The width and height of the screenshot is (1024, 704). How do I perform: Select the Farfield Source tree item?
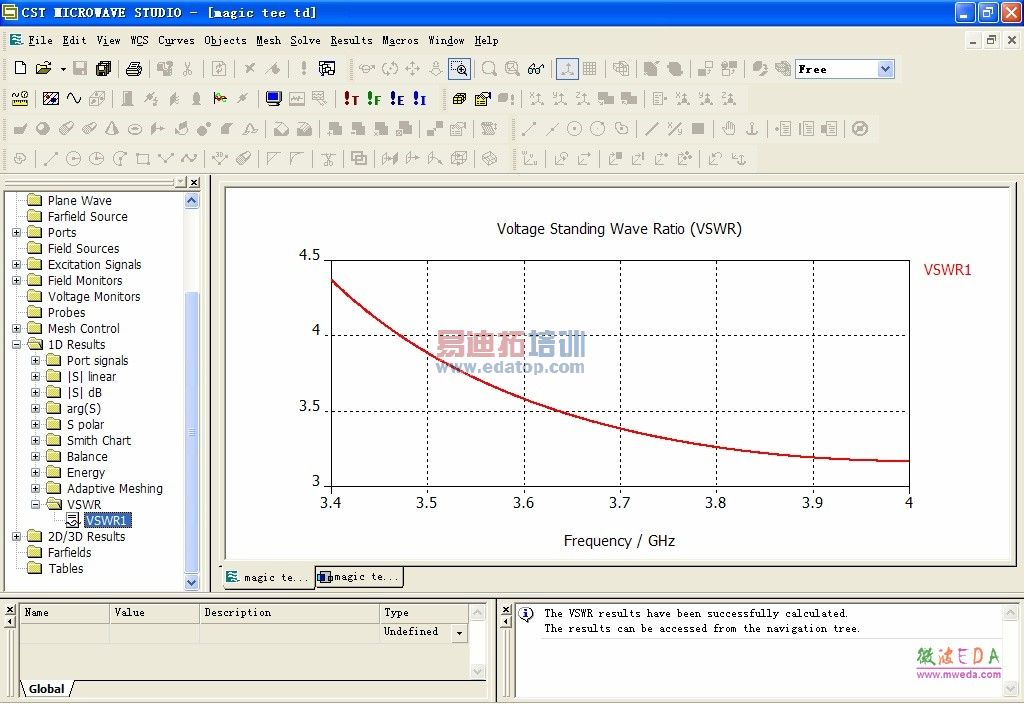coord(88,216)
